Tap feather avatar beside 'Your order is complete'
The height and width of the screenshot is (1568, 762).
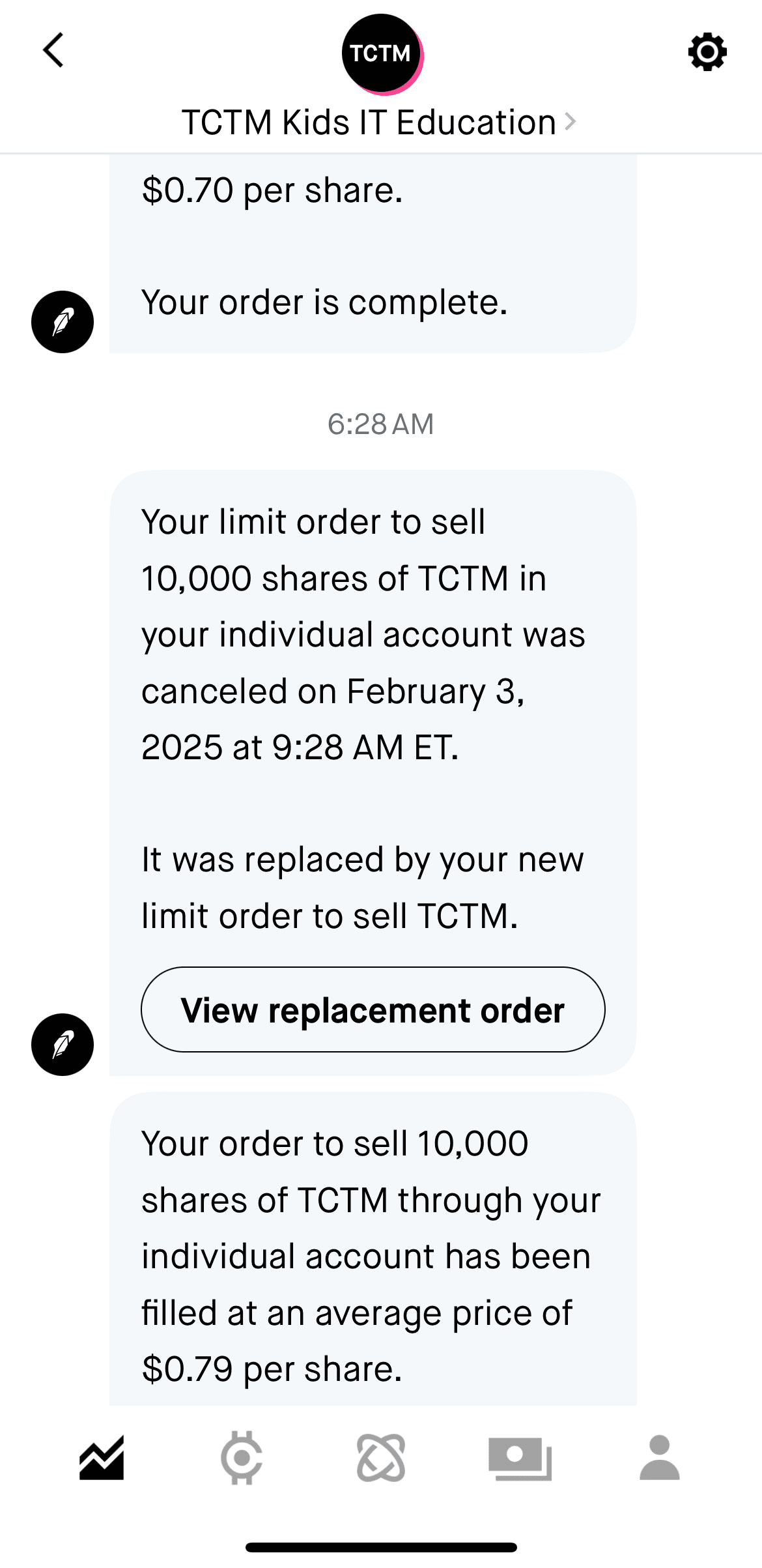point(63,322)
